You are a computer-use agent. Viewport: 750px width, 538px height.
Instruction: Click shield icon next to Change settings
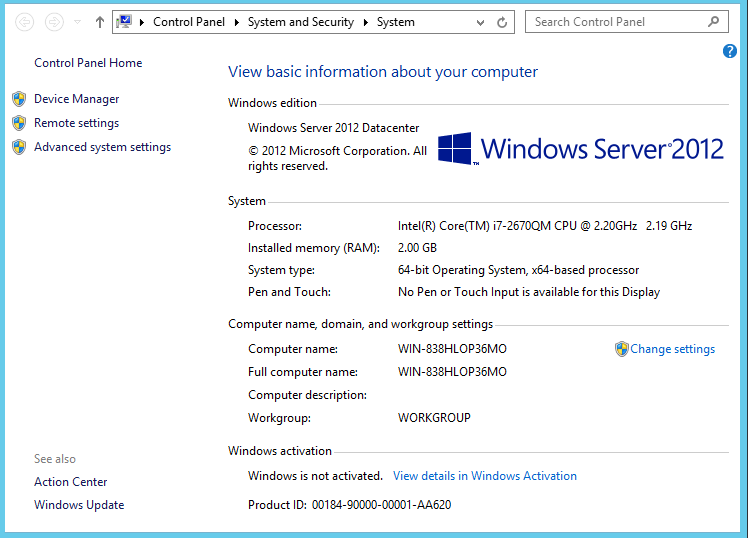621,349
